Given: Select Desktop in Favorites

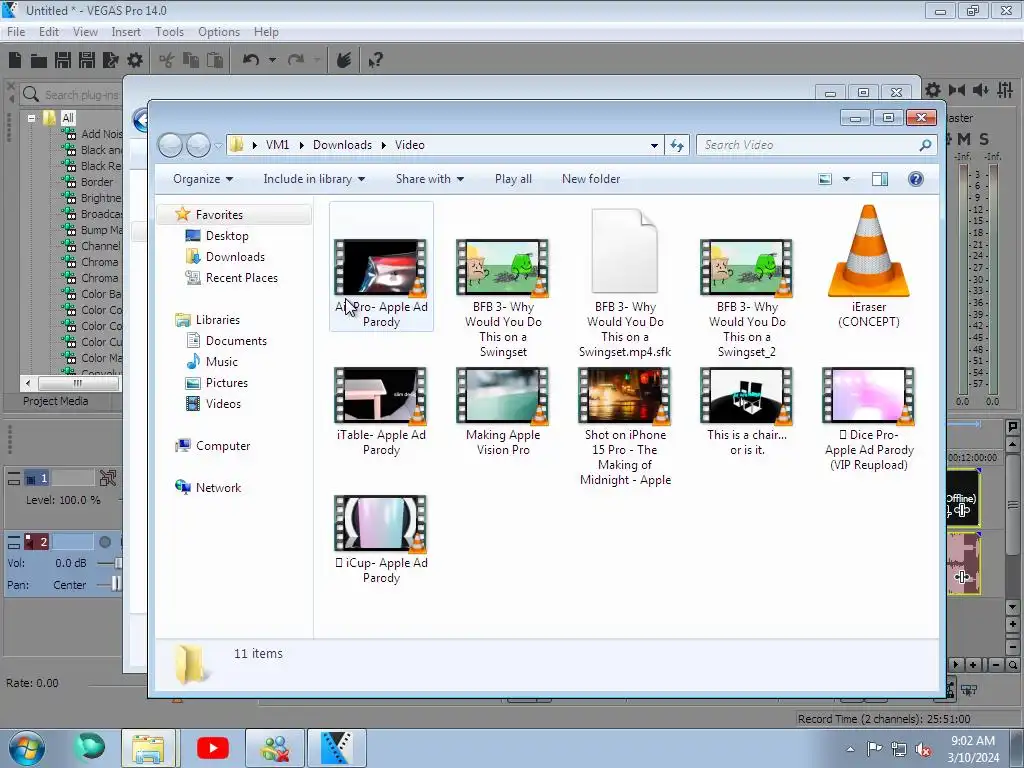Looking at the screenshot, I should pos(227,236).
